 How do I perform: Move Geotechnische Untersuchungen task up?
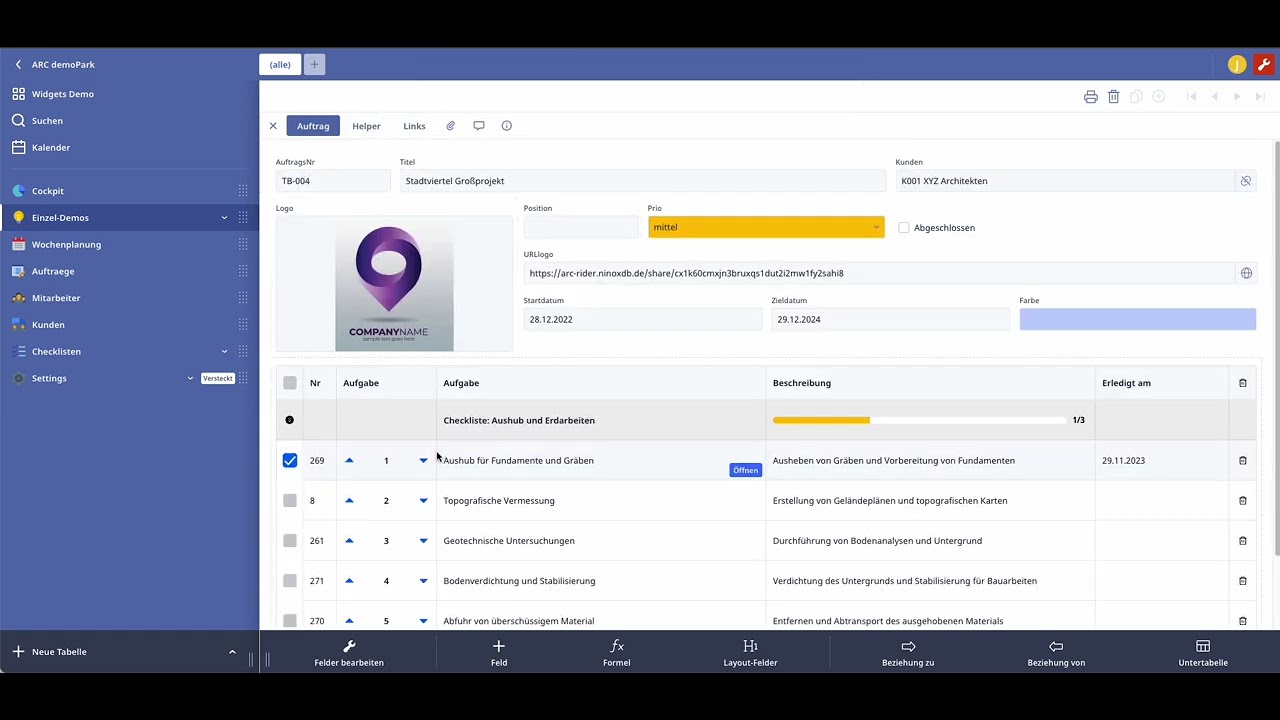(x=349, y=541)
